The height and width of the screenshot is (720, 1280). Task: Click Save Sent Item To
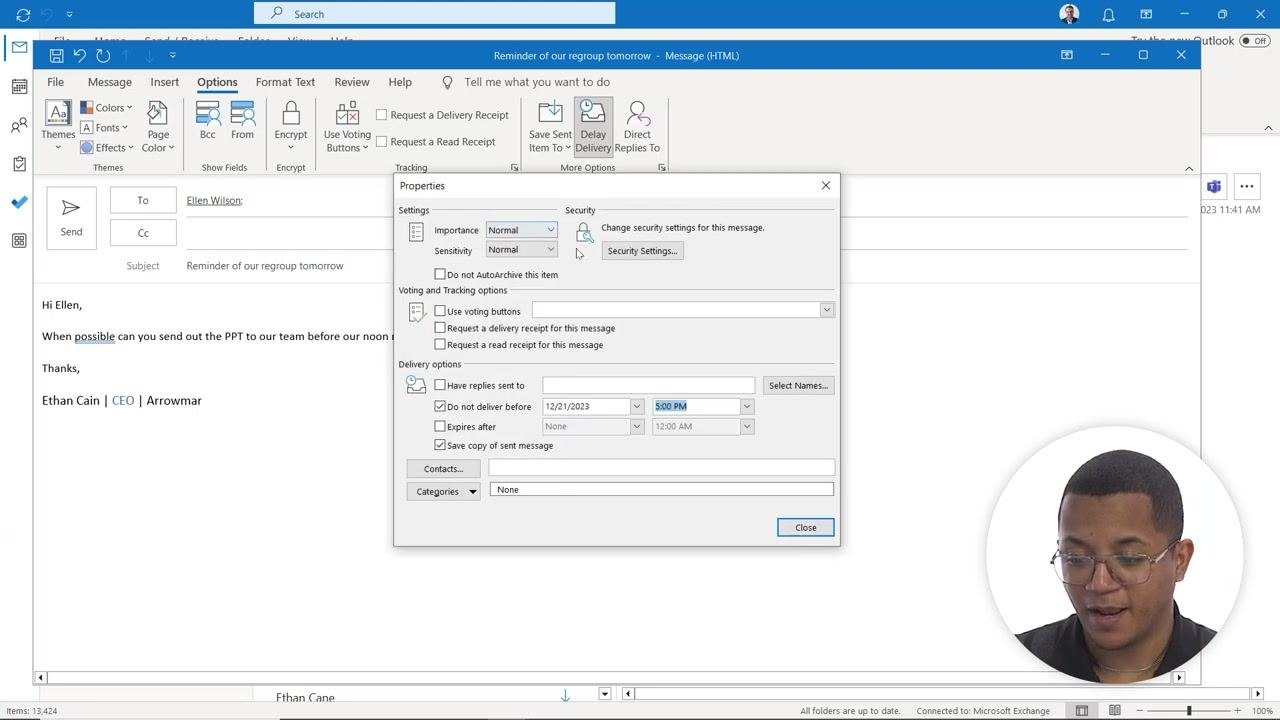point(550,127)
